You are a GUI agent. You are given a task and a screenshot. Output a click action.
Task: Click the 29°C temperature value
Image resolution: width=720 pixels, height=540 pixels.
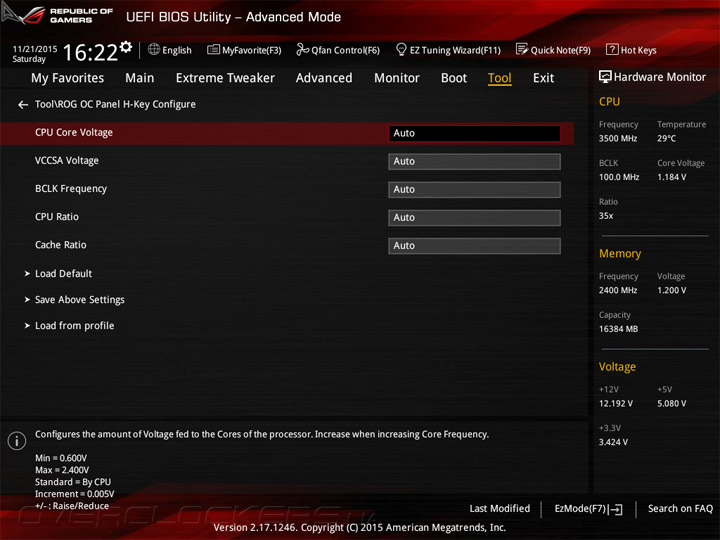click(666, 138)
